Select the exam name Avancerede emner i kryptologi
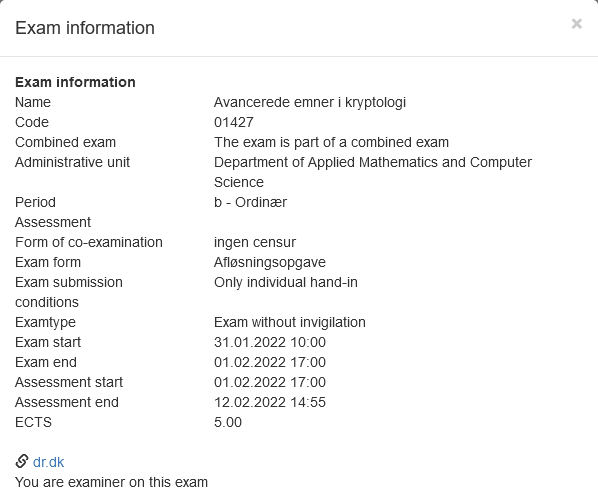The image size is (598, 499). point(310,102)
